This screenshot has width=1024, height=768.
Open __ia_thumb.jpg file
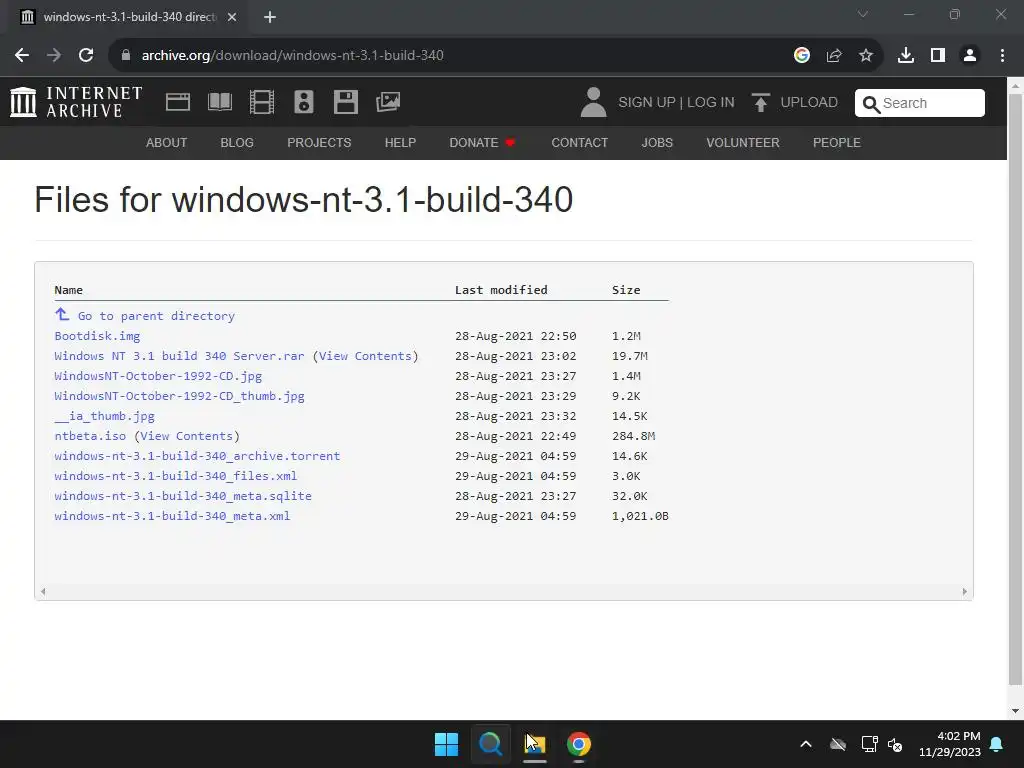tap(104, 416)
